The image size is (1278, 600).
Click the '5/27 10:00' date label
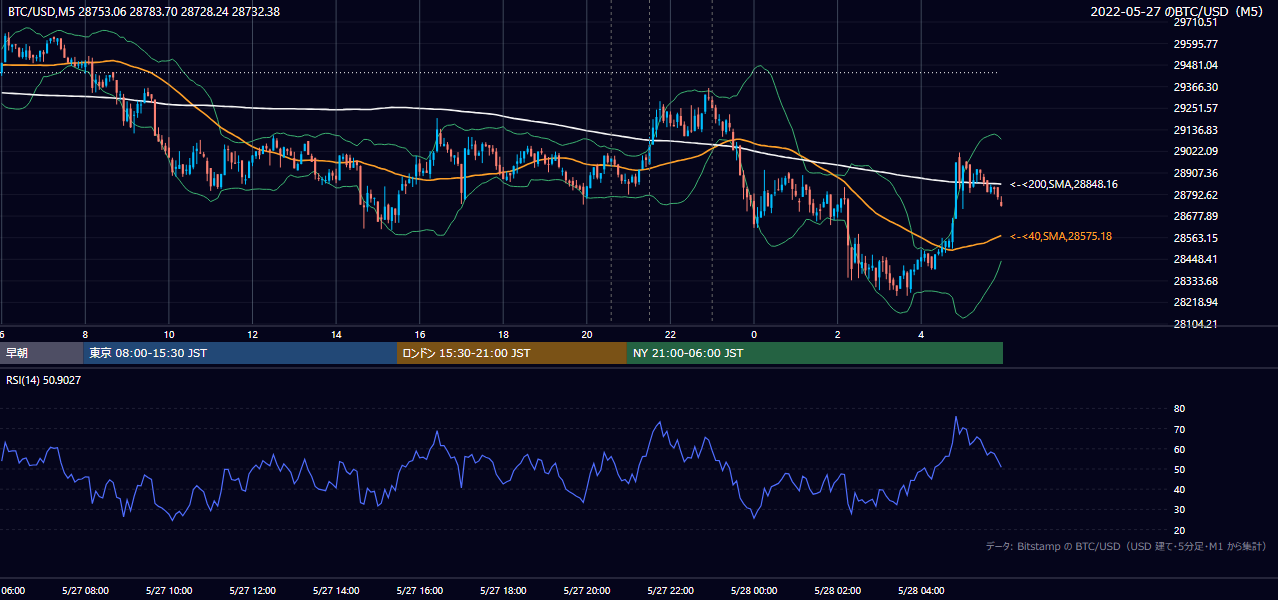pyautogui.click(x=169, y=591)
